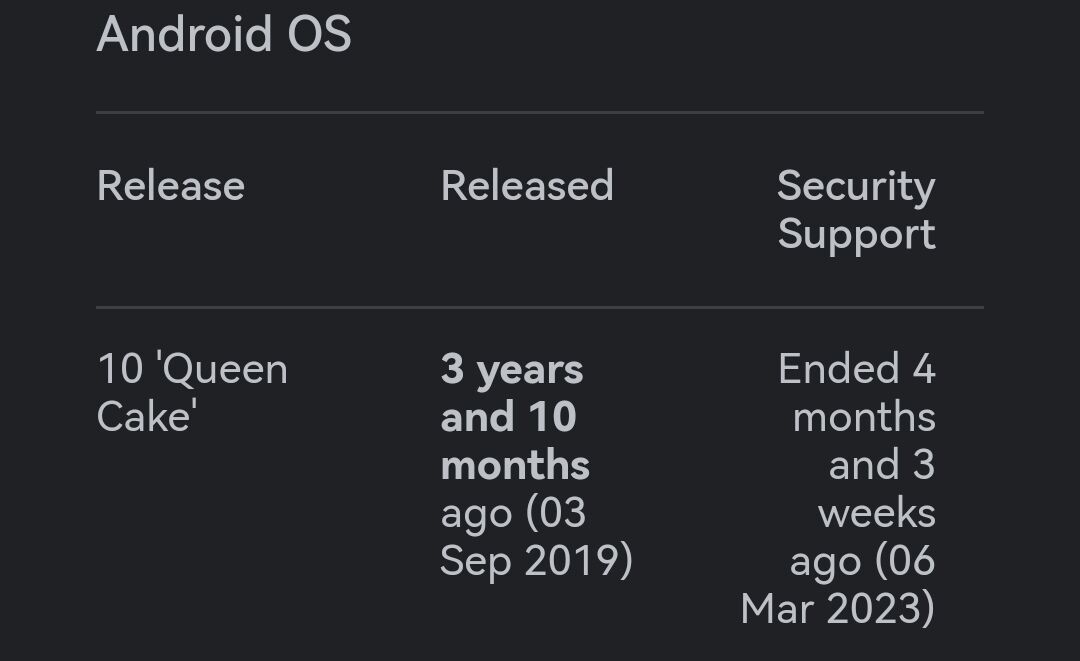Viewport: 1080px width, 661px height.
Task: Click the "10 'Queen" release name text
Action: pos(192,370)
